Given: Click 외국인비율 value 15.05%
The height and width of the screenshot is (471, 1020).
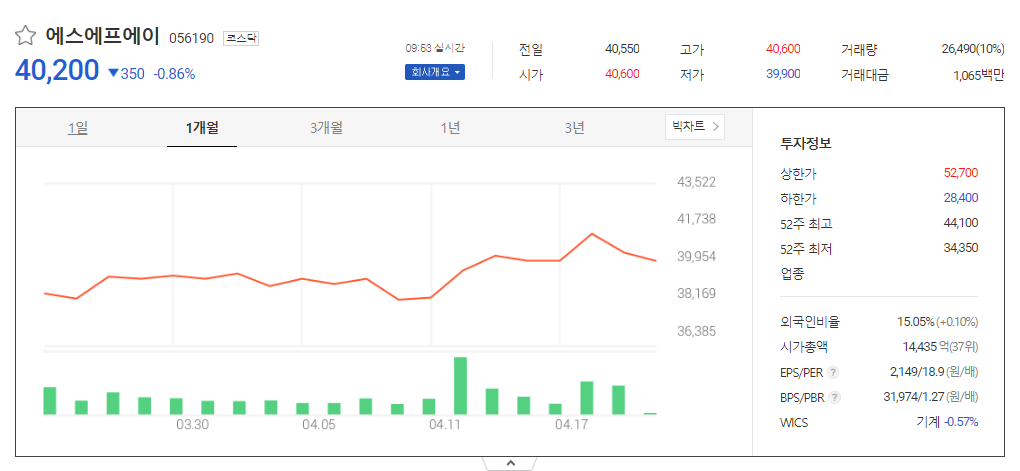Looking at the screenshot, I should click(x=915, y=322).
